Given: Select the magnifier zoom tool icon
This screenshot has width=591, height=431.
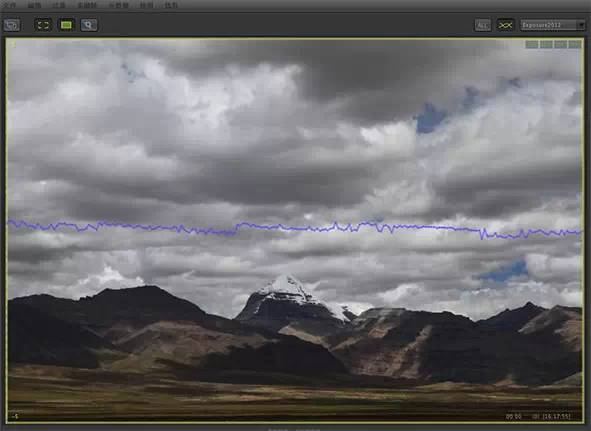Looking at the screenshot, I should (89, 25).
